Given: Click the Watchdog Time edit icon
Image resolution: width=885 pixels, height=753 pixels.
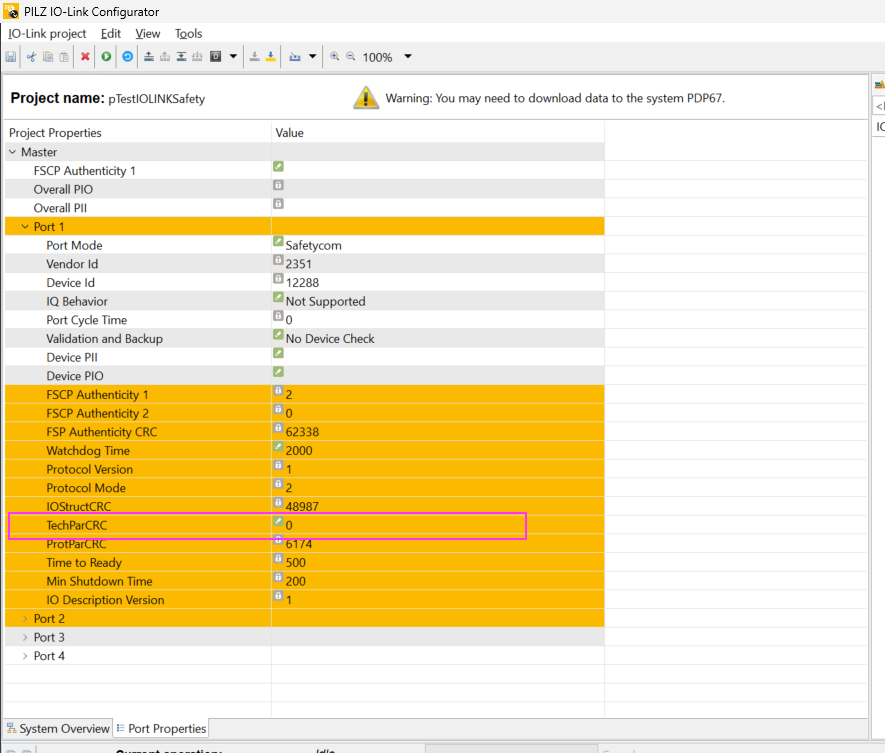Looking at the screenshot, I should [278, 446].
